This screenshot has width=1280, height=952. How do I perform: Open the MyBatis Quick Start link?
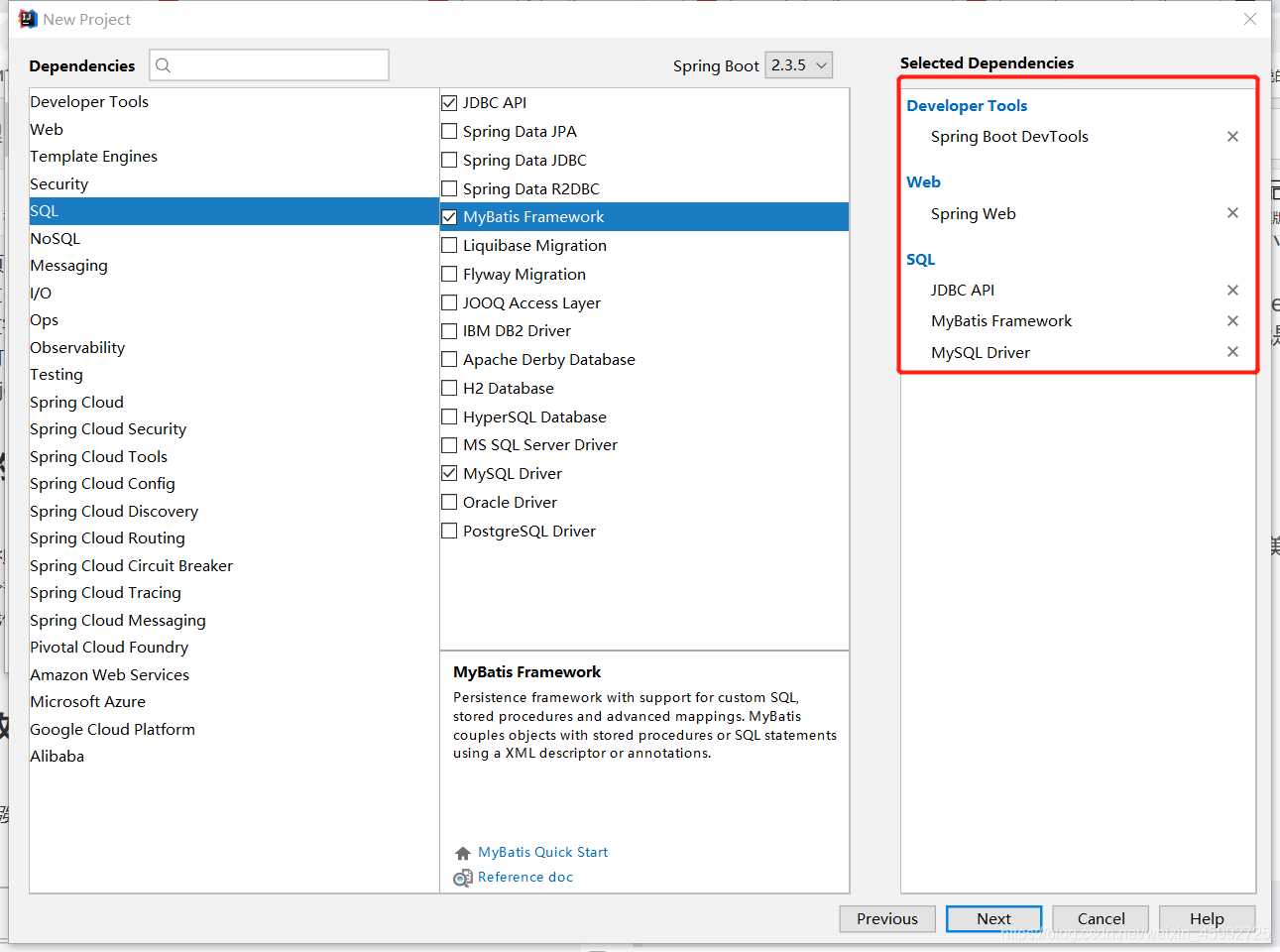pyautogui.click(x=542, y=853)
